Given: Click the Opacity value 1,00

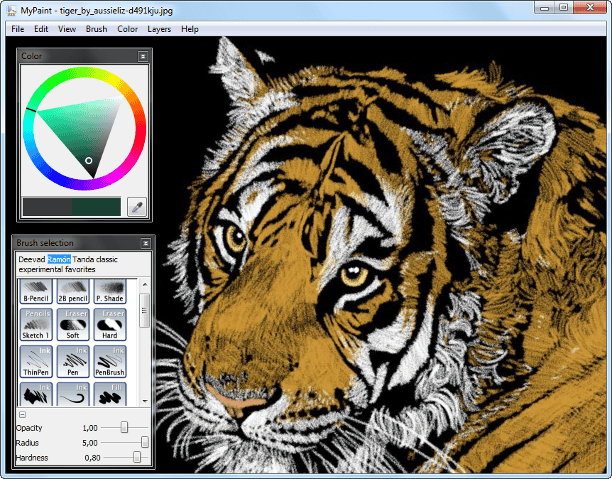Looking at the screenshot, I should point(90,428).
